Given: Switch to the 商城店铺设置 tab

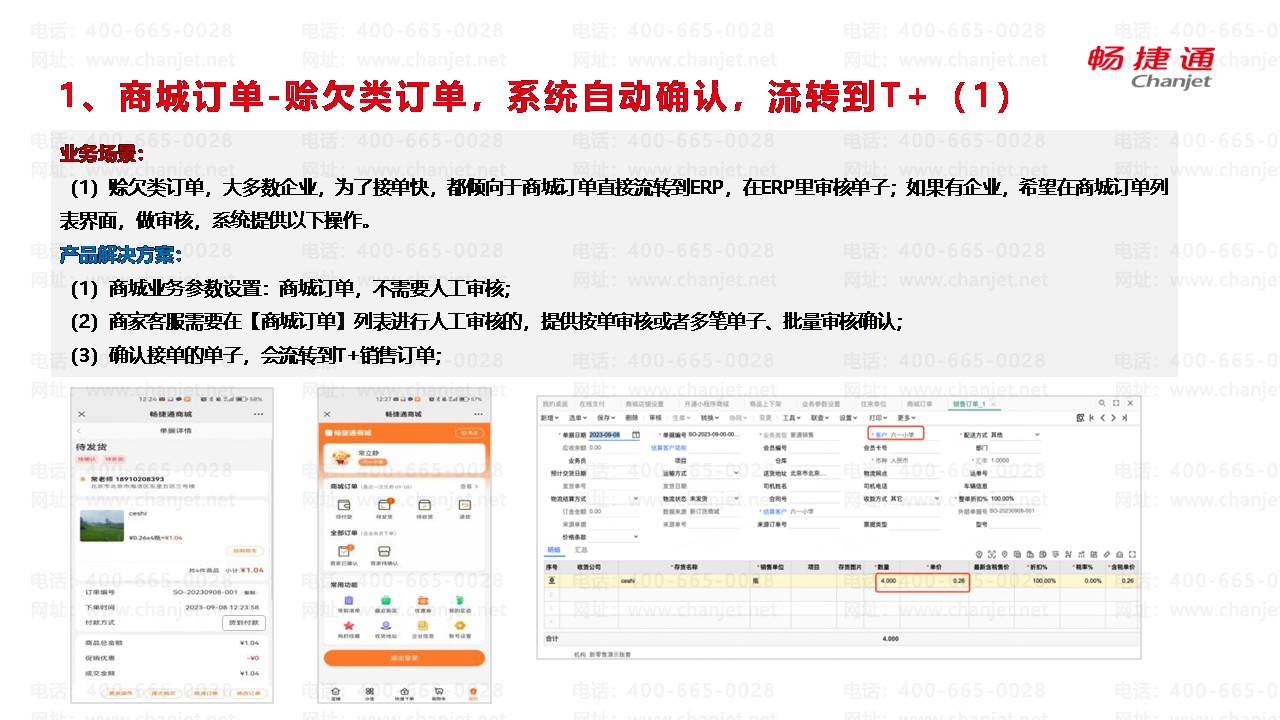Looking at the screenshot, I should click(643, 403).
